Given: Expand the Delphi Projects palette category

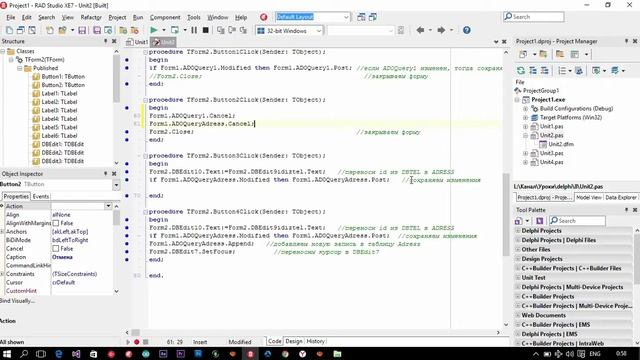Looking at the screenshot, I should pyautogui.click(x=518, y=231).
